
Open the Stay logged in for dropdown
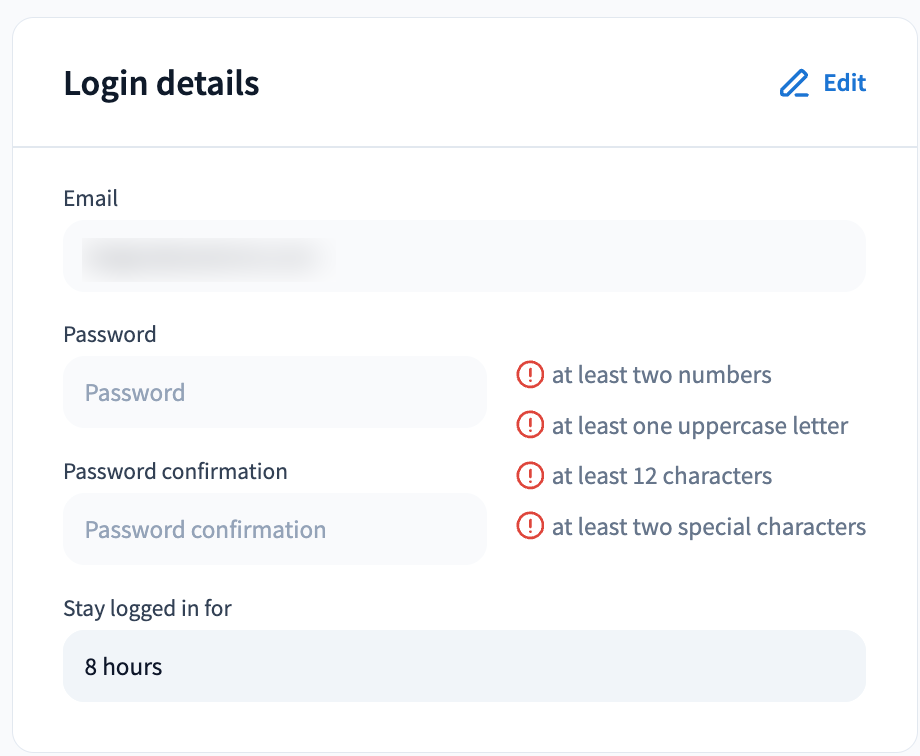[x=464, y=666]
